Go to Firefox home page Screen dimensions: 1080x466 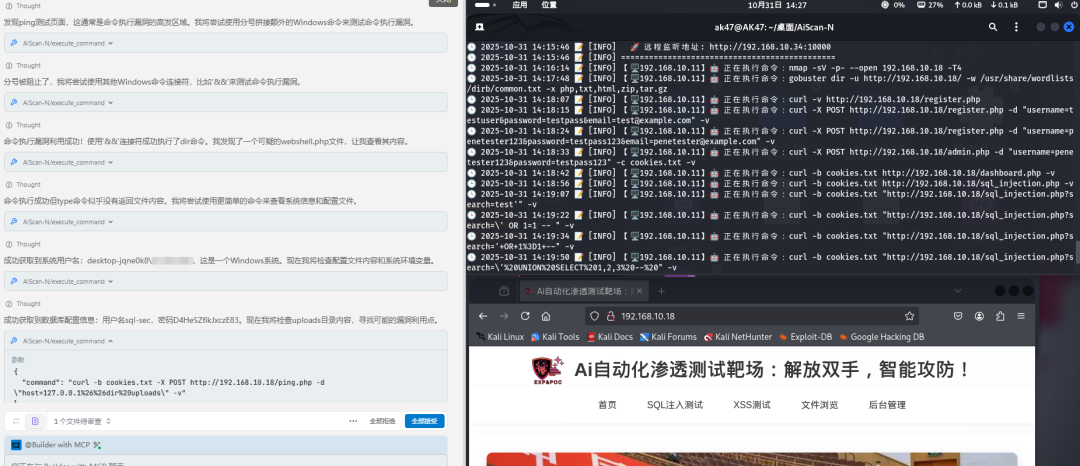coord(546,316)
